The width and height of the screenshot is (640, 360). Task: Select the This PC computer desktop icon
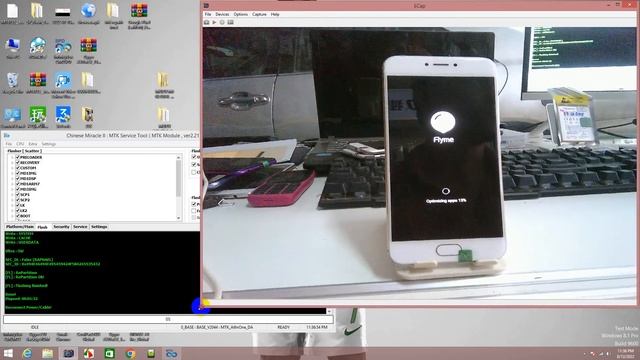pos(12,46)
